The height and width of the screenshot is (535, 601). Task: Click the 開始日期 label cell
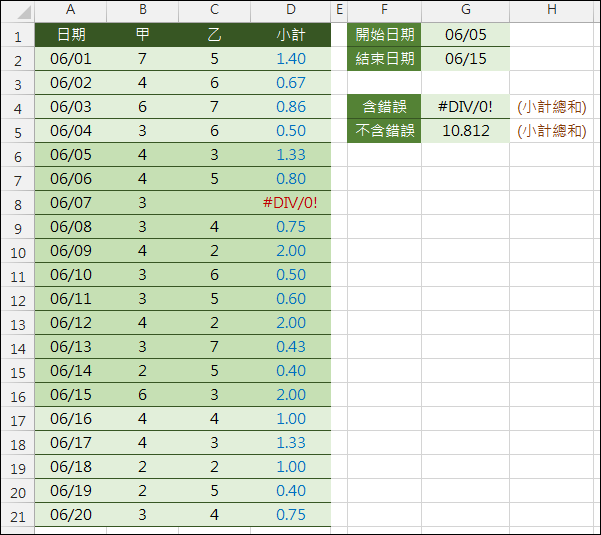click(x=384, y=35)
